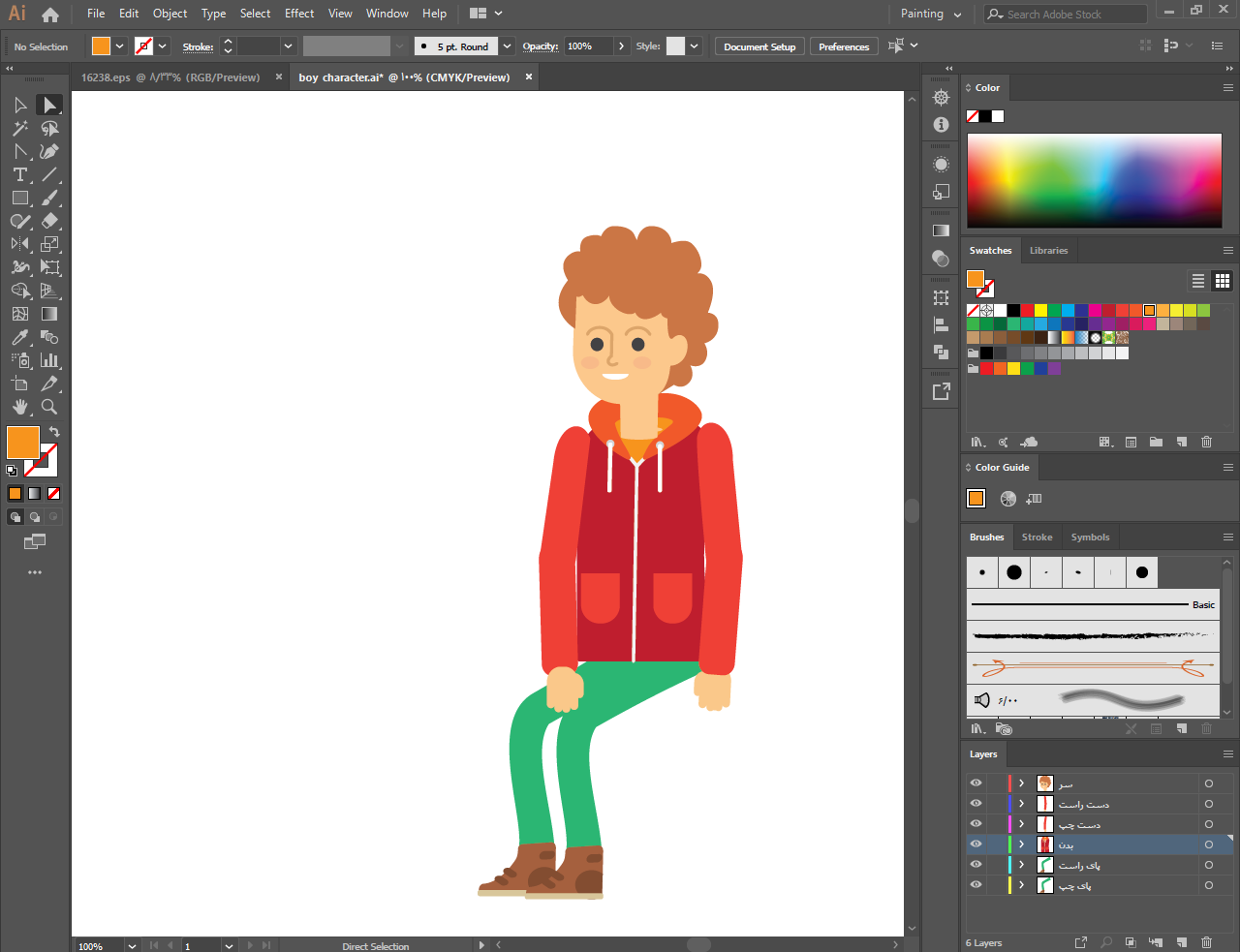The image size is (1240, 952).
Task: Open zoom level dropdown at bottom left
Action: click(x=132, y=946)
